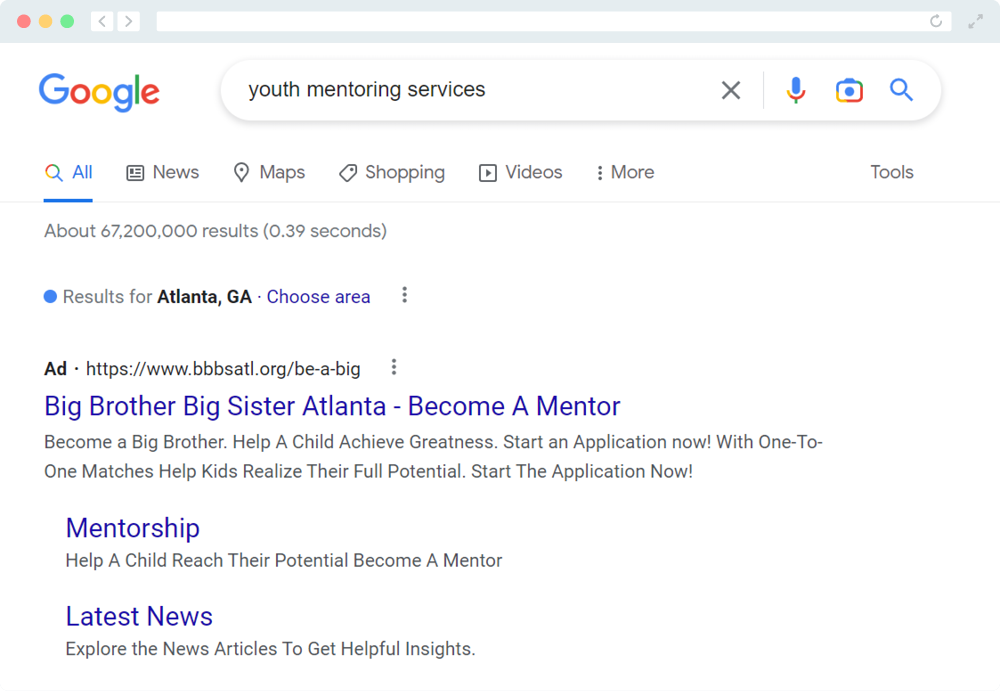The image size is (1000, 691).
Task: Start voice search with the microphone icon
Action: 795,90
